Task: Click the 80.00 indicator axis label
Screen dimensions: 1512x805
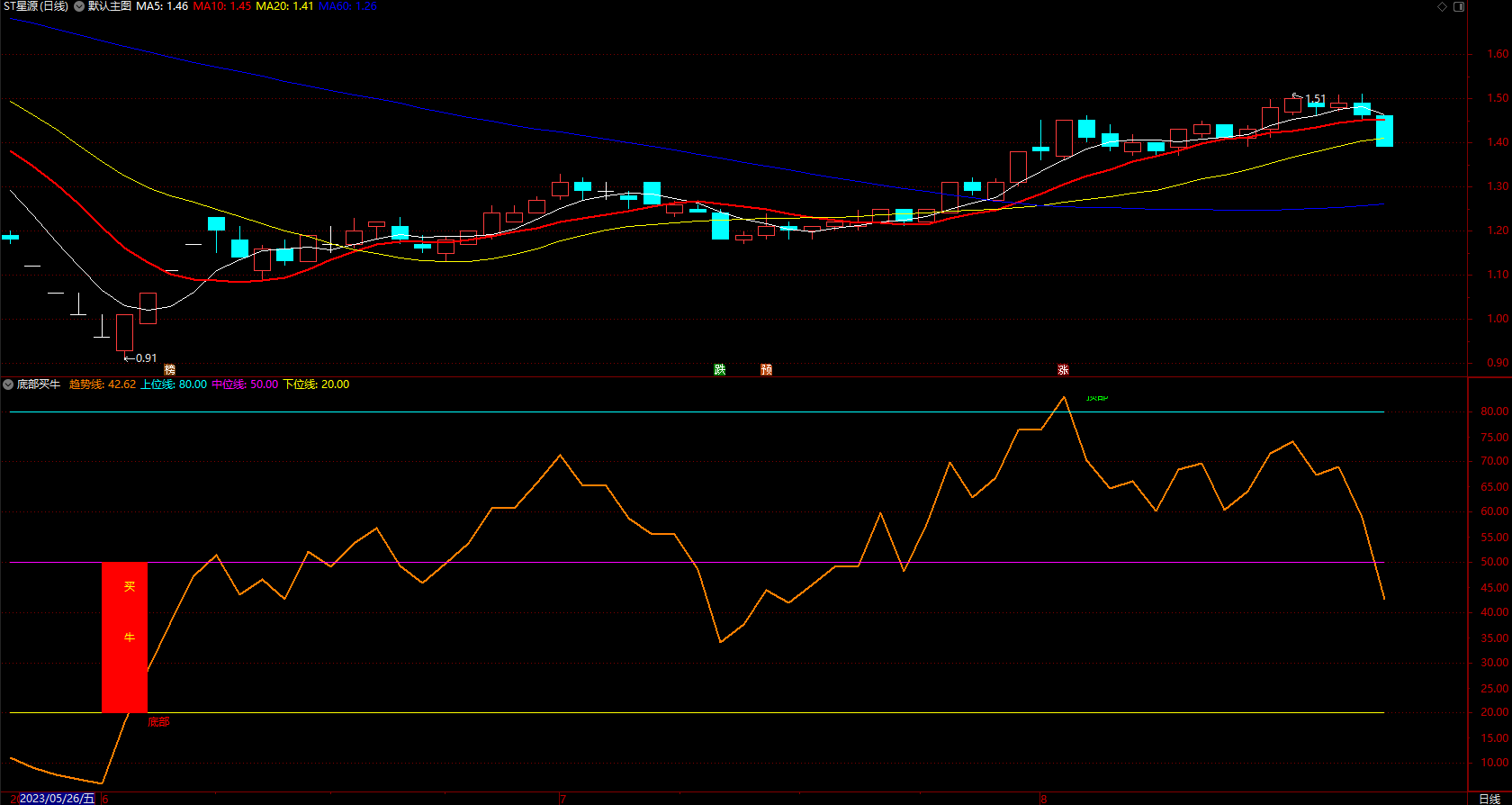Action: click(1494, 412)
